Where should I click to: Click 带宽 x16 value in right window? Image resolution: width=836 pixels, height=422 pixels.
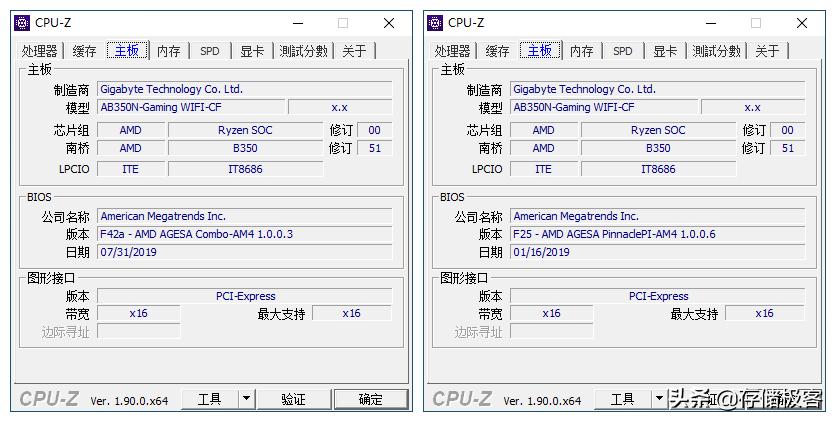click(x=552, y=313)
